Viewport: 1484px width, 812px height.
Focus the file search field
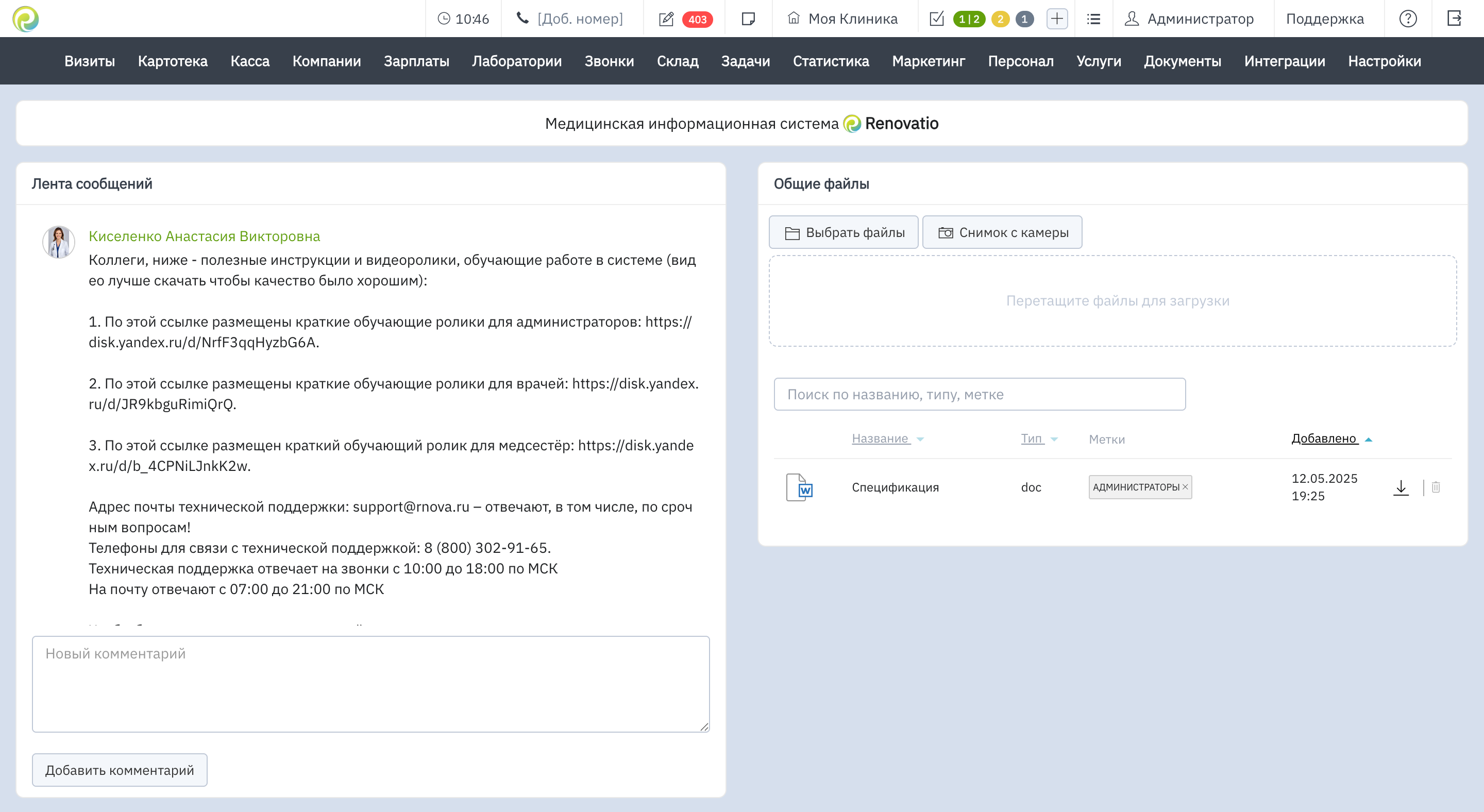click(980, 394)
